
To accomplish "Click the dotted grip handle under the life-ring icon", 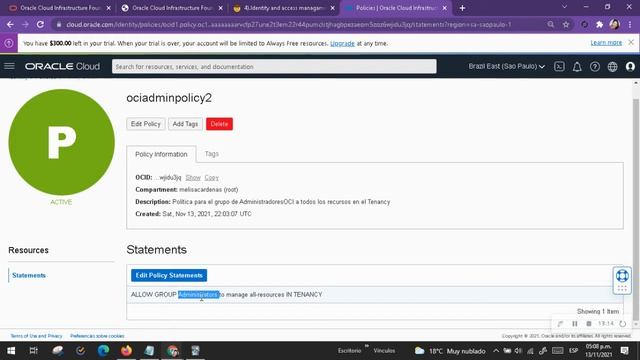I will click(622, 288).
